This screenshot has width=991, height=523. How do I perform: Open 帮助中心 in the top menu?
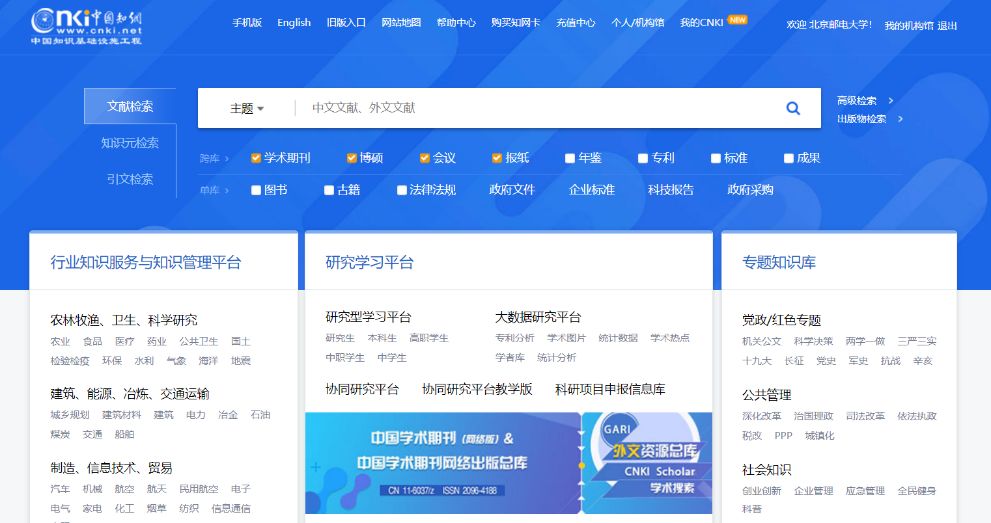pos(456,23)
